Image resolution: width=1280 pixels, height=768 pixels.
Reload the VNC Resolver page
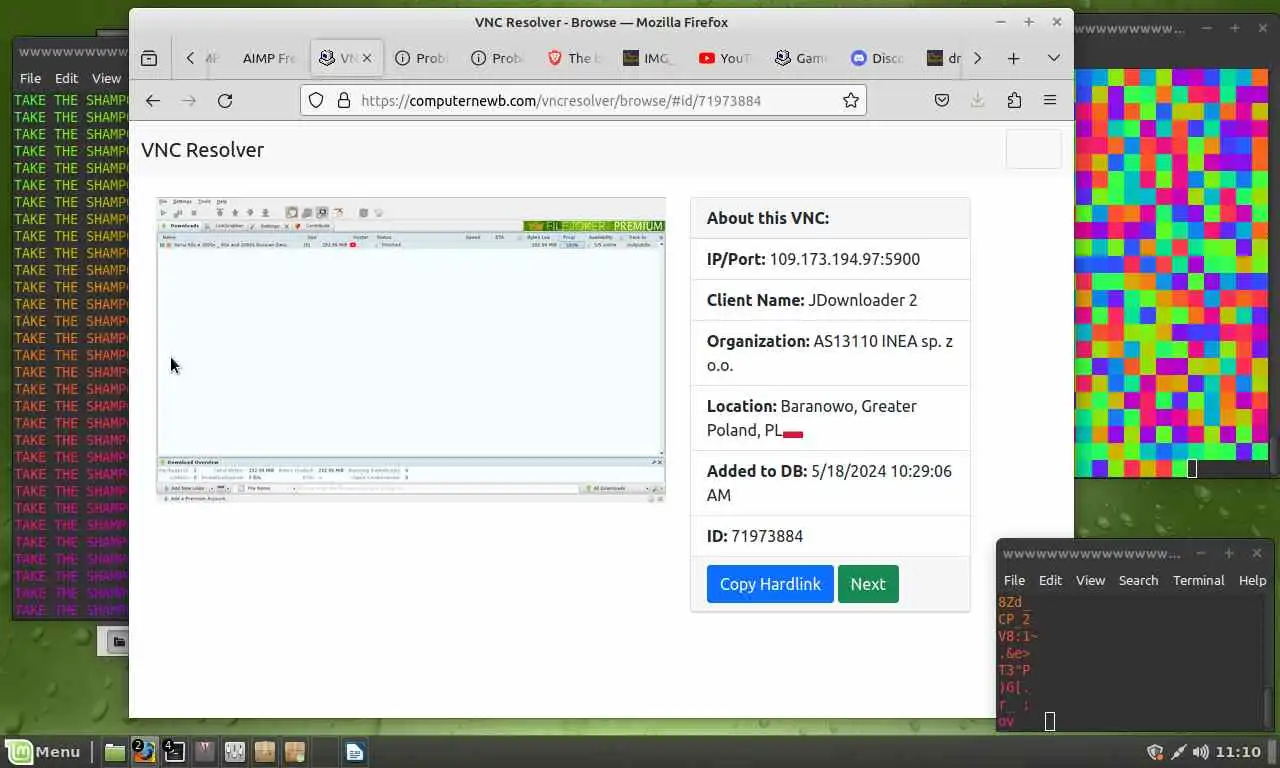coord(225,100)
